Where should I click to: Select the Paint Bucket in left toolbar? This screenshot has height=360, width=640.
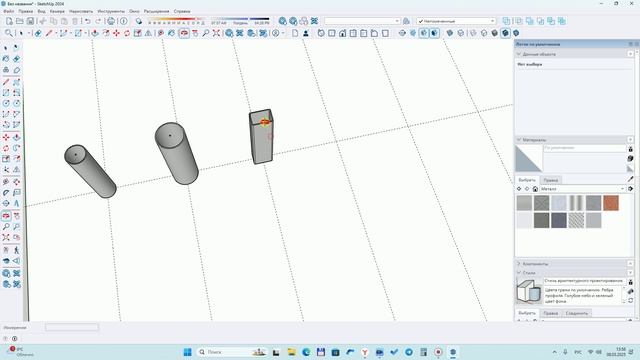click(6, 59)
